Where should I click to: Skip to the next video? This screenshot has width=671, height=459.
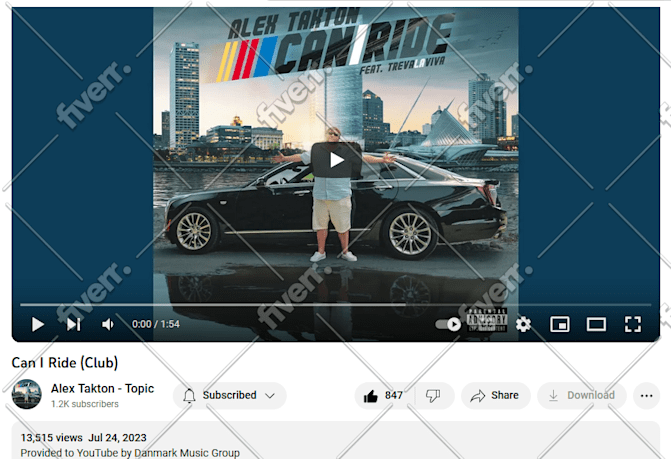pyautogui.click(x=74, y=324)
